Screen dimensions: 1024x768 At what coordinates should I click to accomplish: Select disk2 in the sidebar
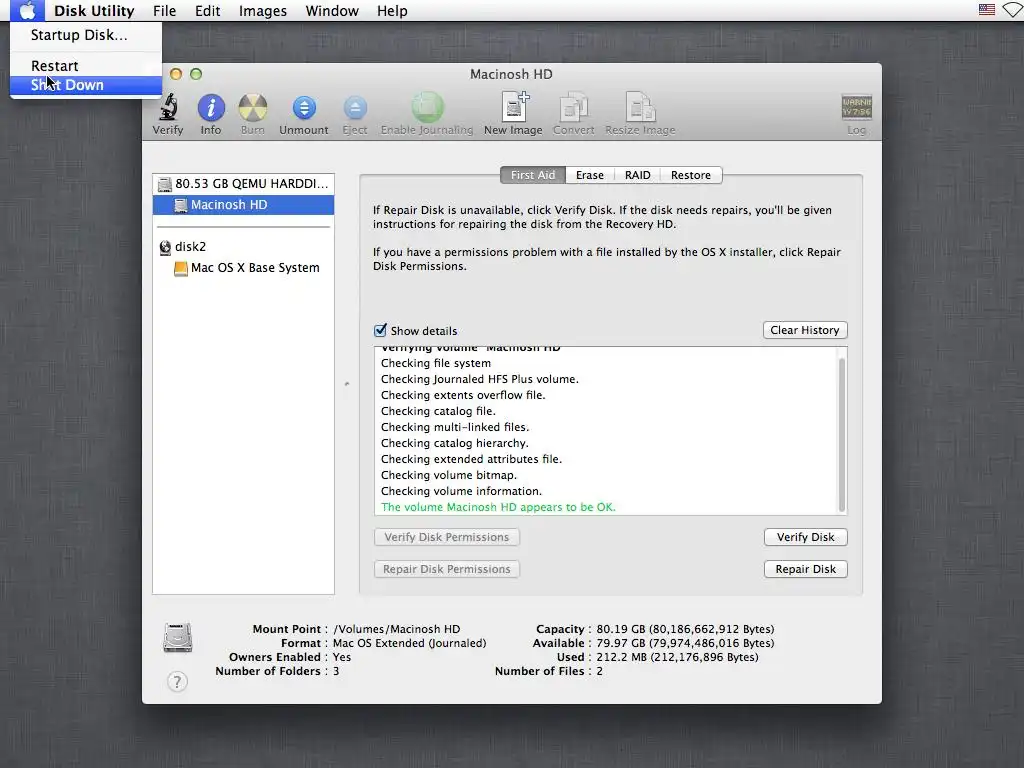244,246
